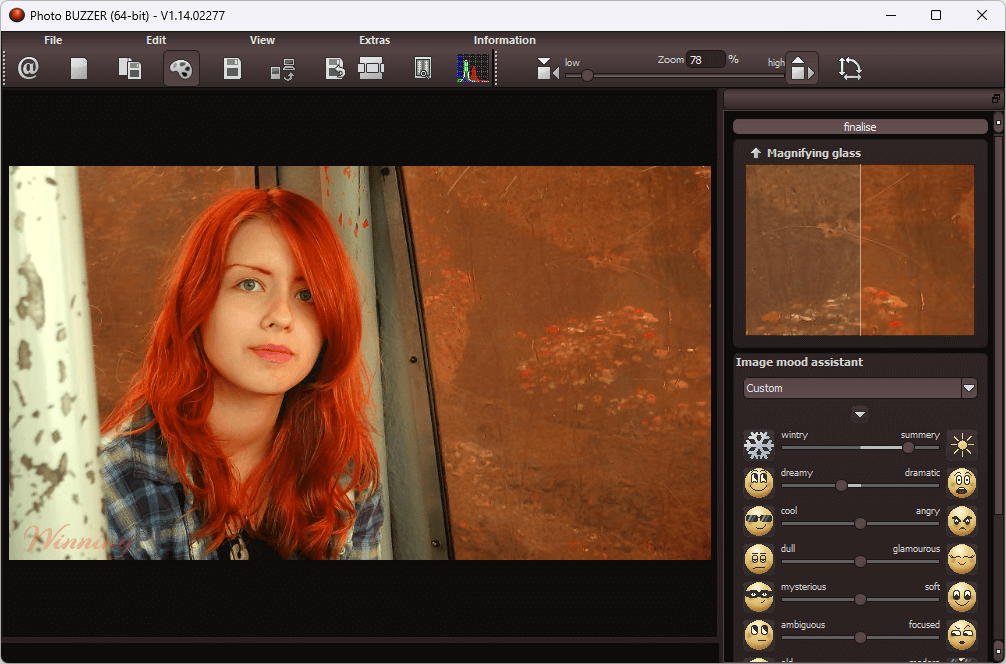The width and height of the screenshot is (1006, 664).
Task: Click the ambiguous face icon
Action: tap(758, 634)
